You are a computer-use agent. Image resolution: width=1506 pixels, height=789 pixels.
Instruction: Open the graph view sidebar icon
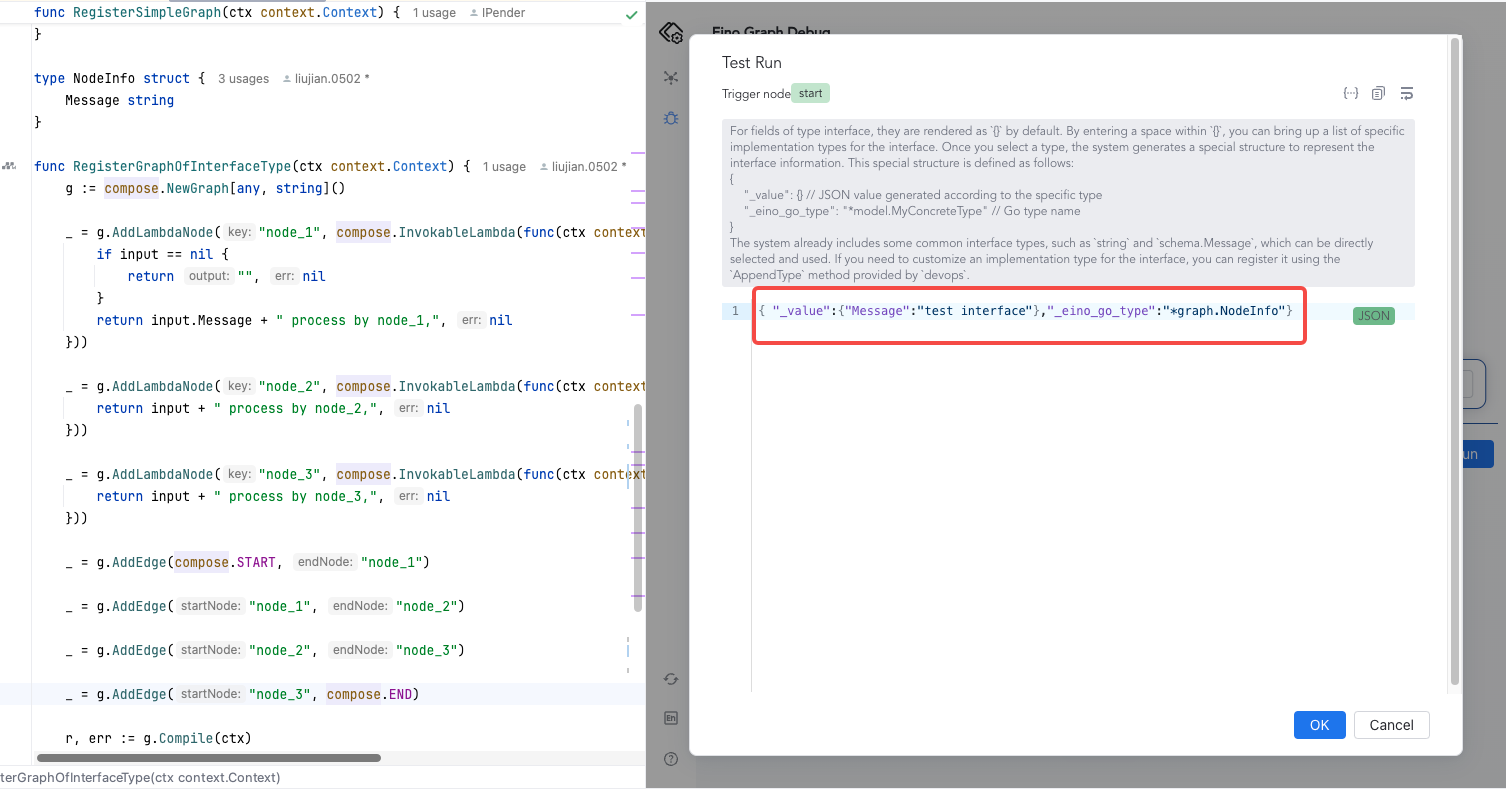671,78
